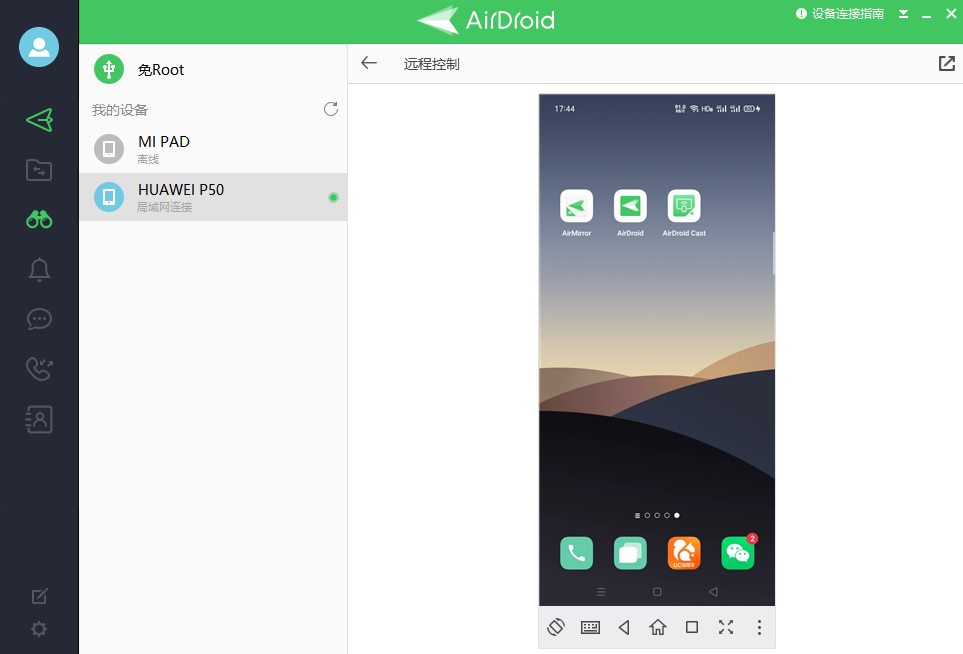Click the green USB 免Root icon
This screenshot has width=963, height=654.
pyautogui.click(x=109, y=69)
